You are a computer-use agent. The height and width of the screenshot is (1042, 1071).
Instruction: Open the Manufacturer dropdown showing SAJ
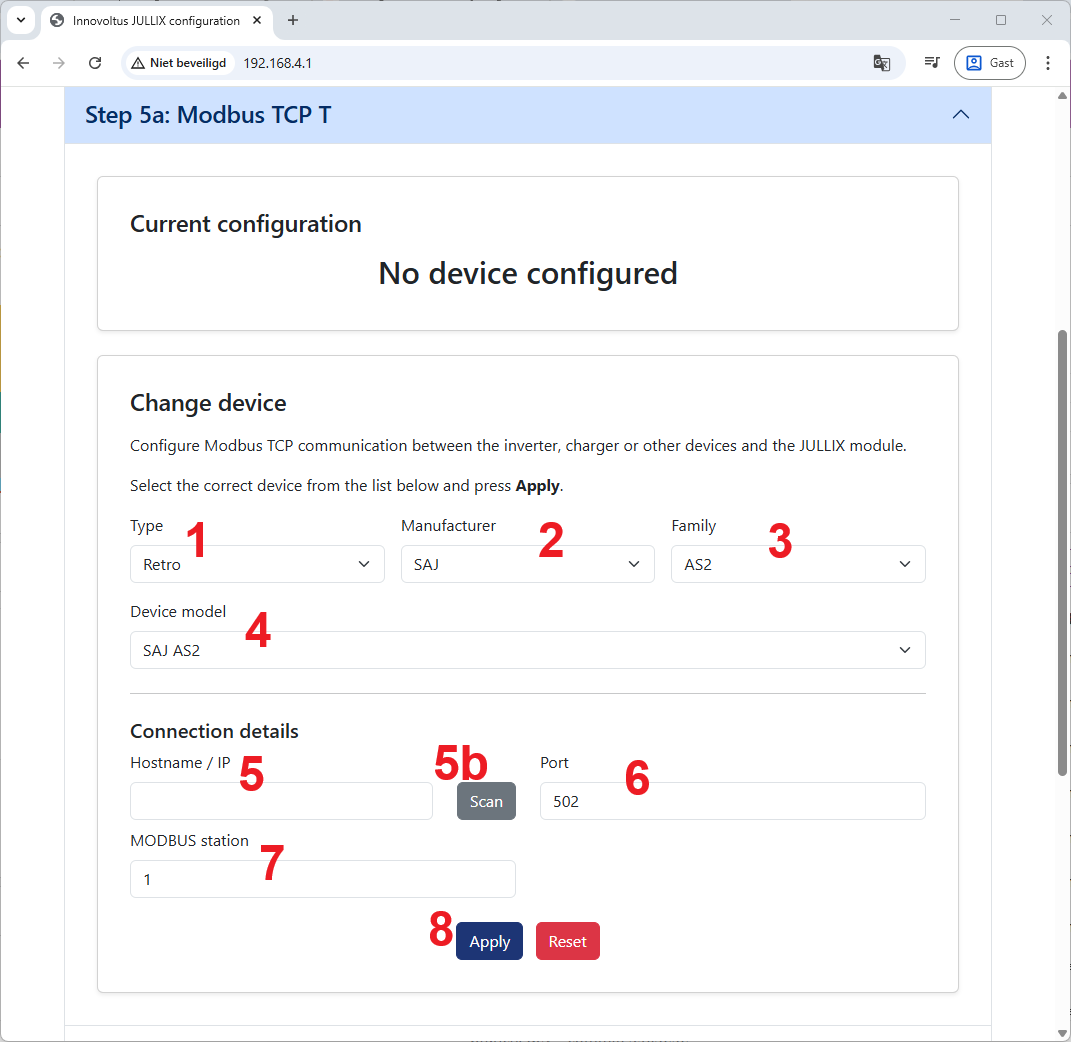click(x=527, y=564)
